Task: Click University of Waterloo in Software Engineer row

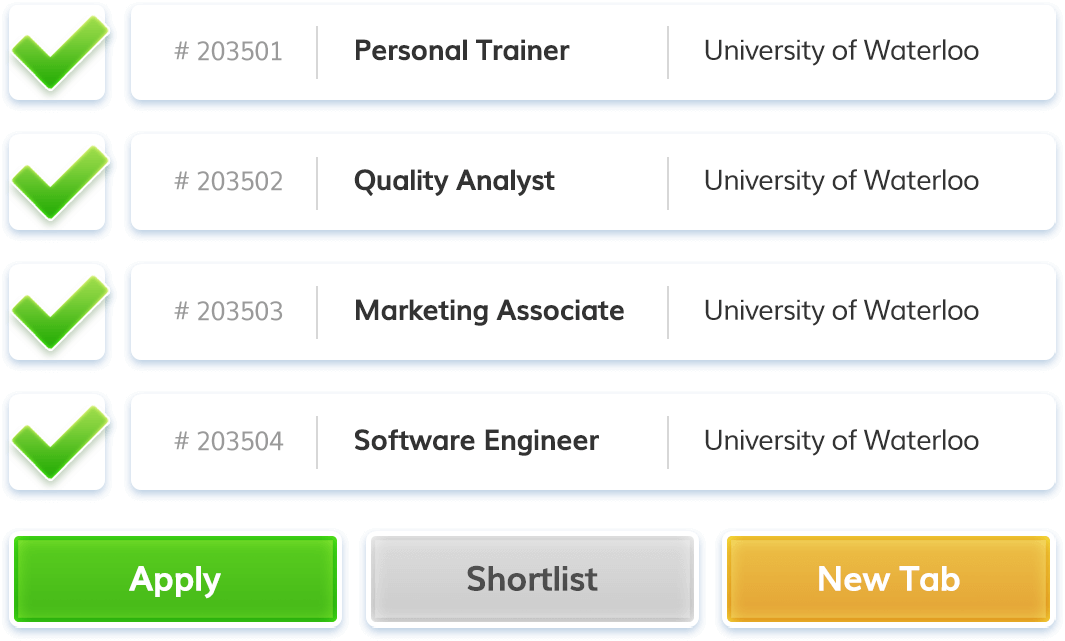Action: point(842,441)
